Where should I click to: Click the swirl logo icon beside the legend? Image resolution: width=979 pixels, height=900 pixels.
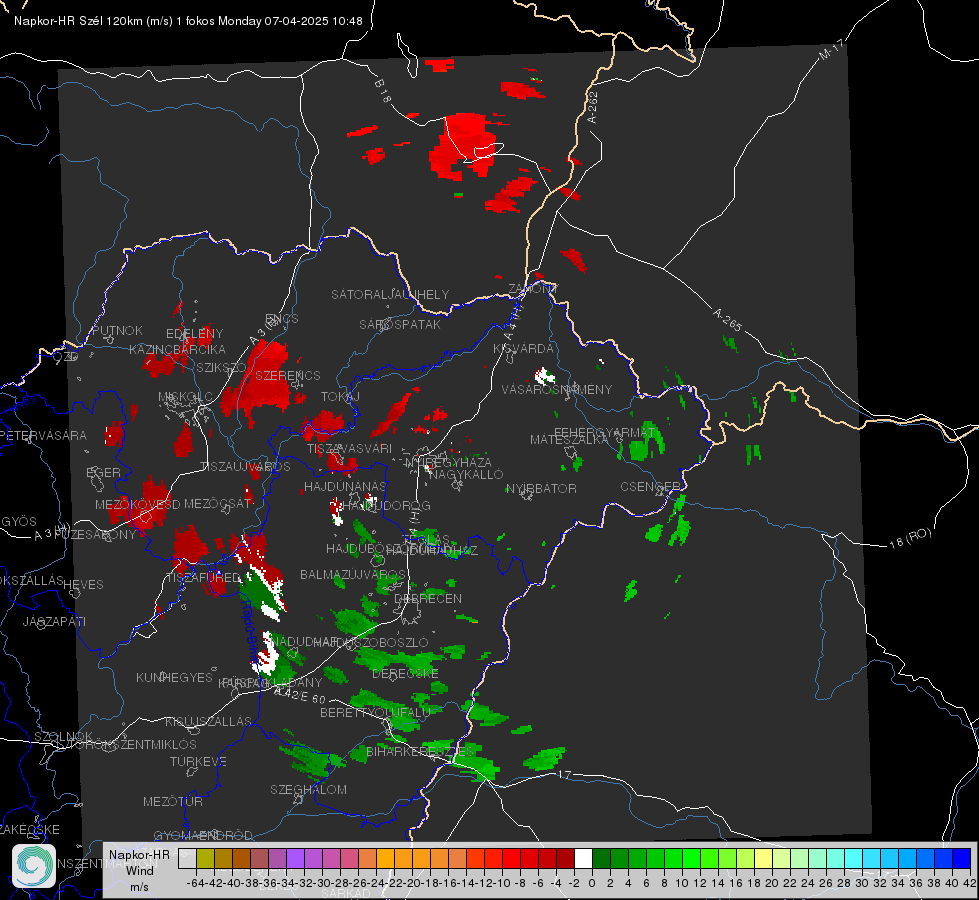(34, 865)
